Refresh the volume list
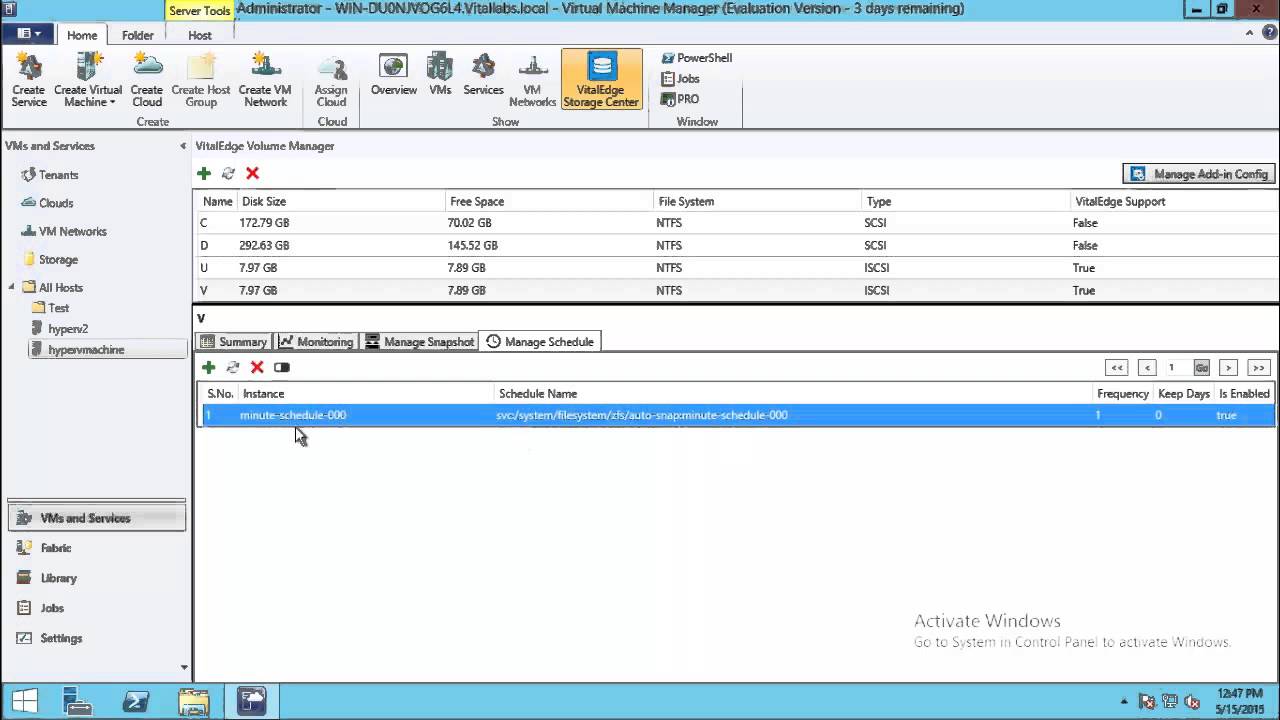Viewport: 1280px width, 720px height. pos(228,174)
